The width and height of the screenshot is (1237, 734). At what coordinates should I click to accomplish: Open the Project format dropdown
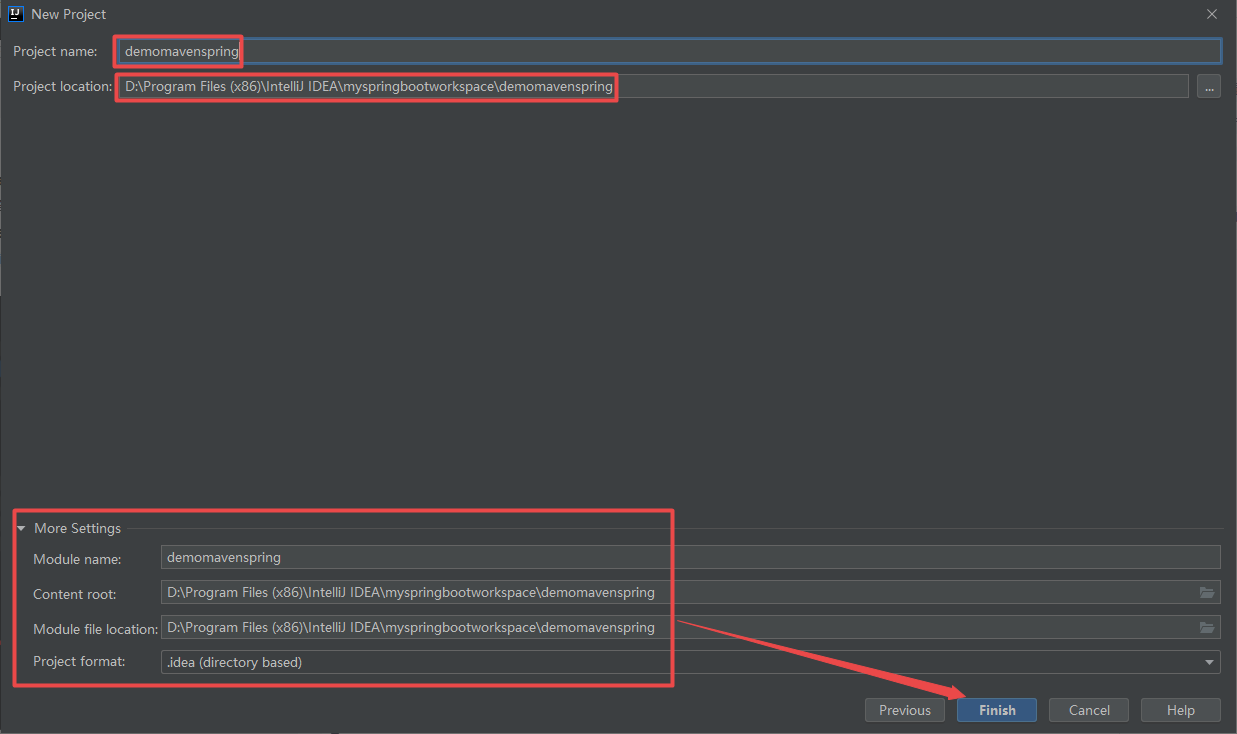click(690, 662)
